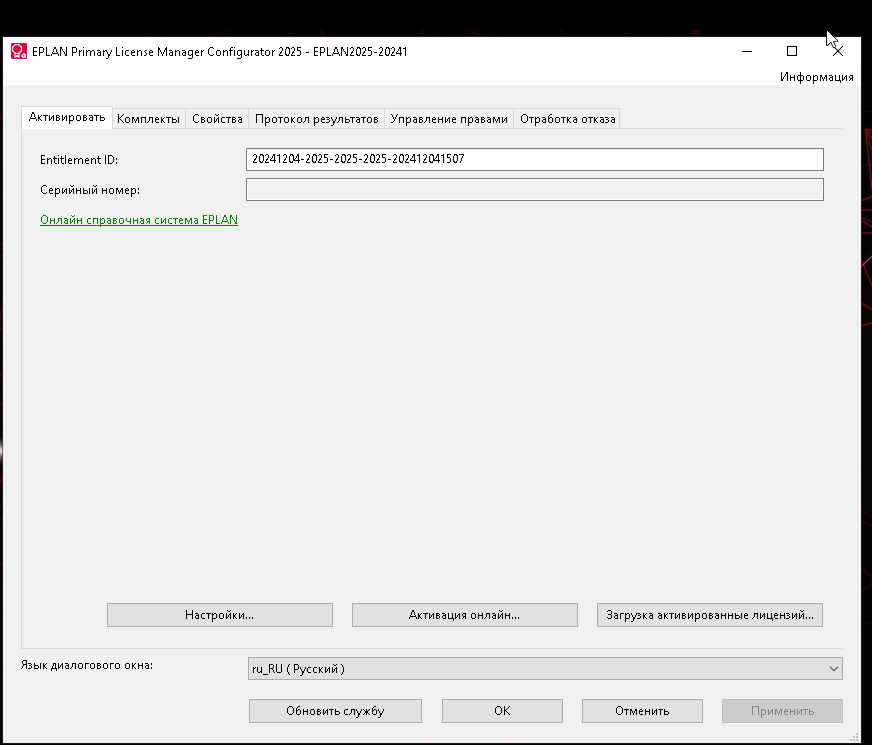
Task: Click into the Entitlement ID field
Action: [x=534, y=160]
